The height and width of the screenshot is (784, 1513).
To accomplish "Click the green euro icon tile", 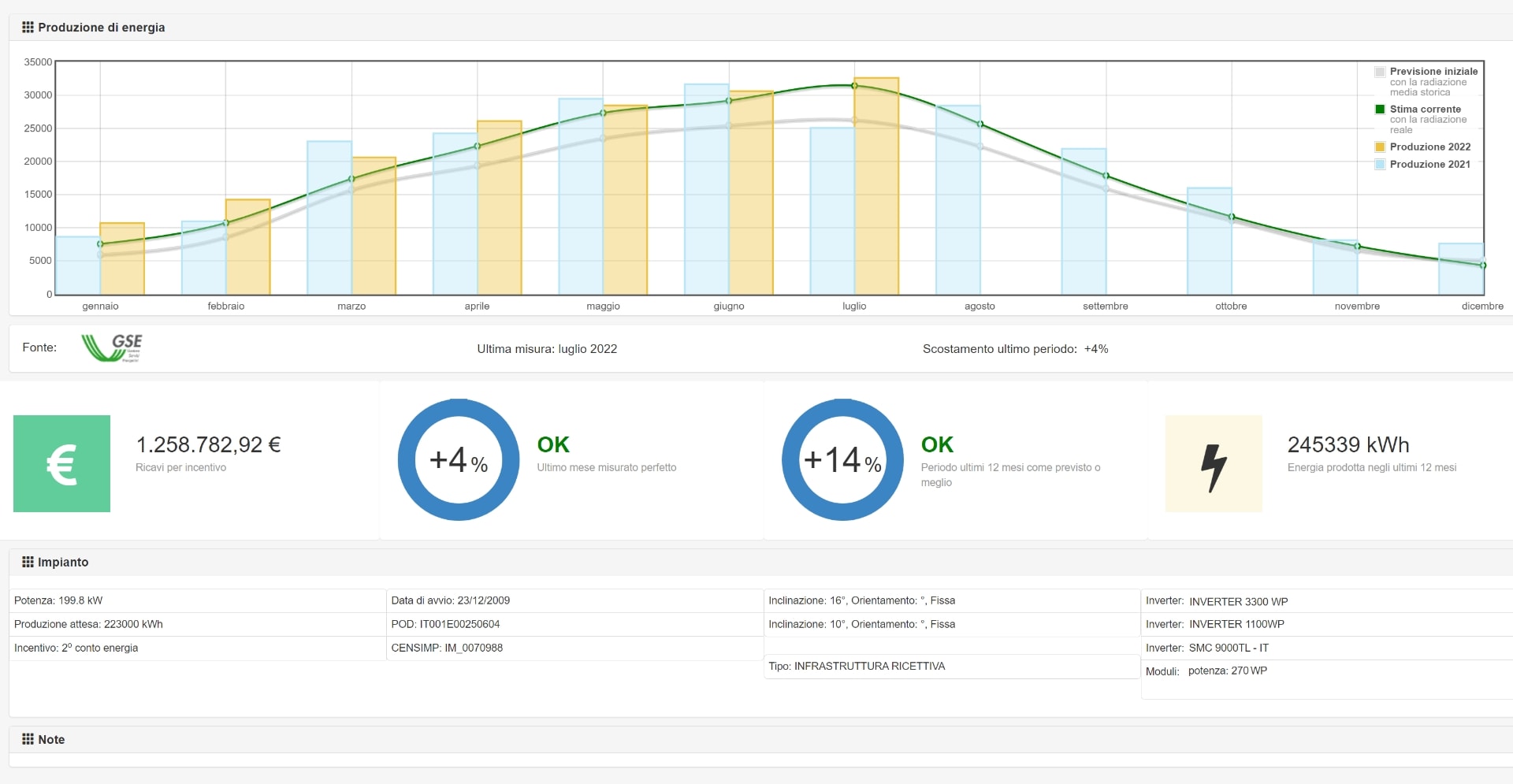I will pyautogui.click(x=61, y=463).
